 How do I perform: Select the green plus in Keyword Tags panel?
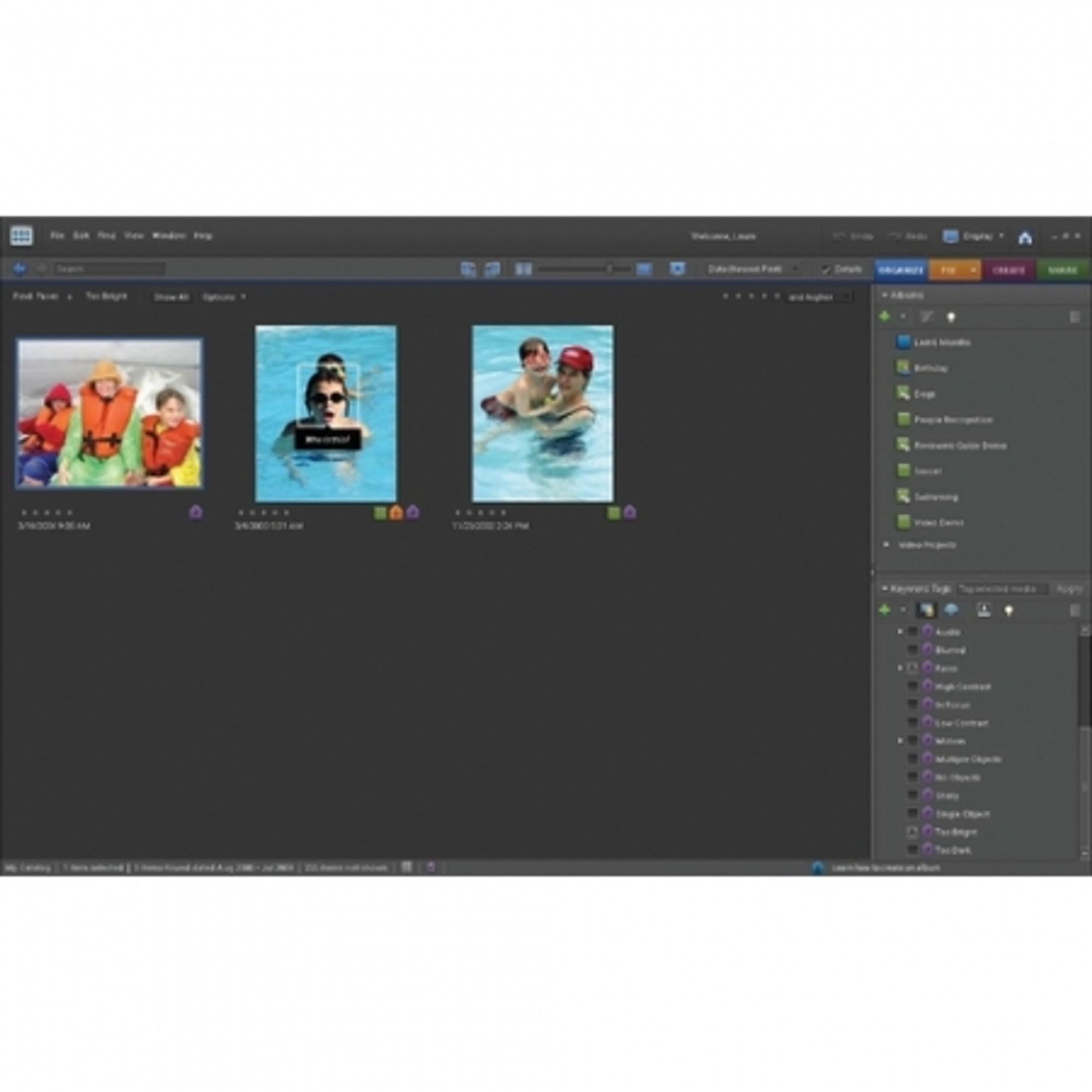pyautogui.click(x=886, y=610)
